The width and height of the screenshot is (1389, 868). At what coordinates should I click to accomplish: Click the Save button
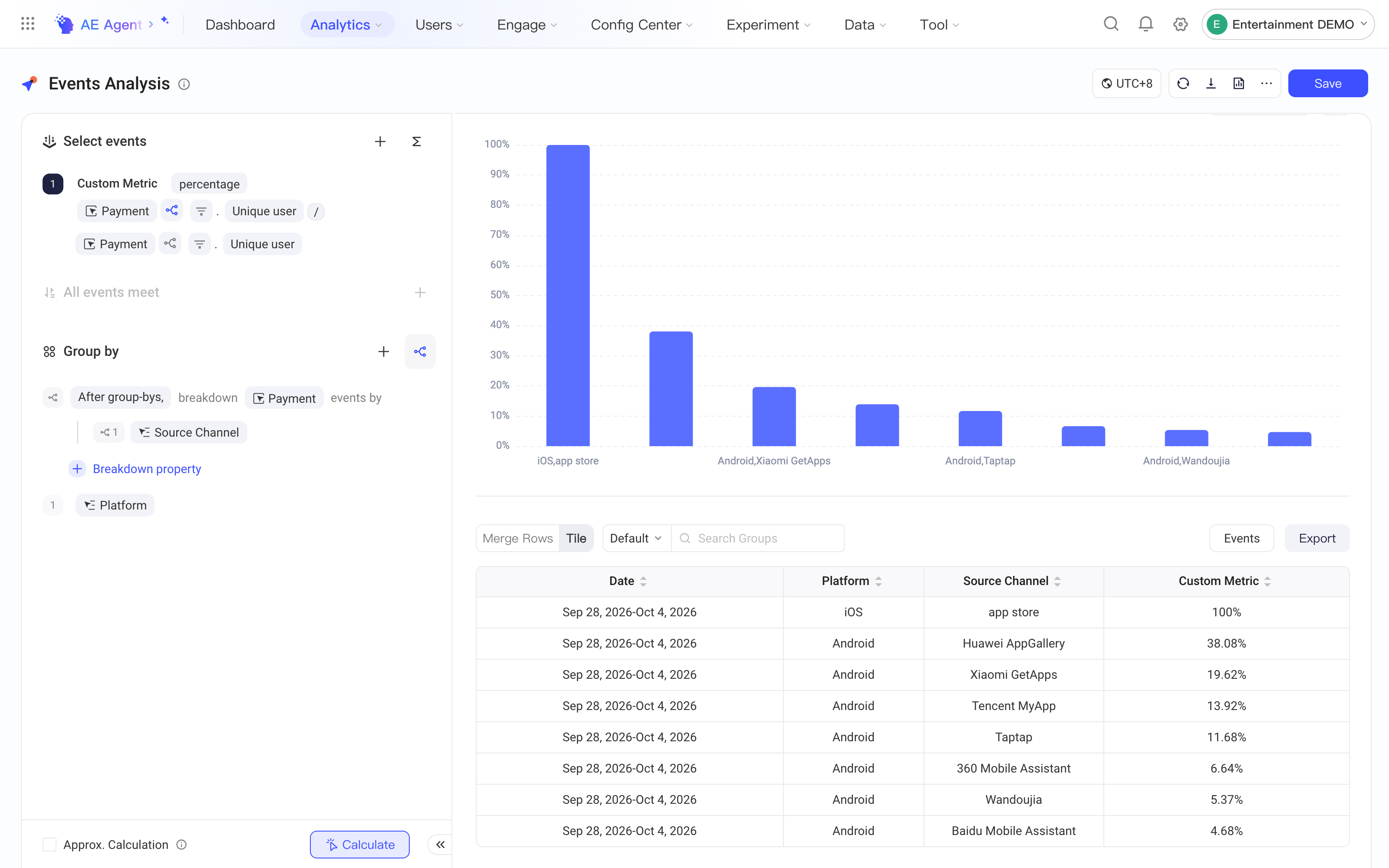1328,83
